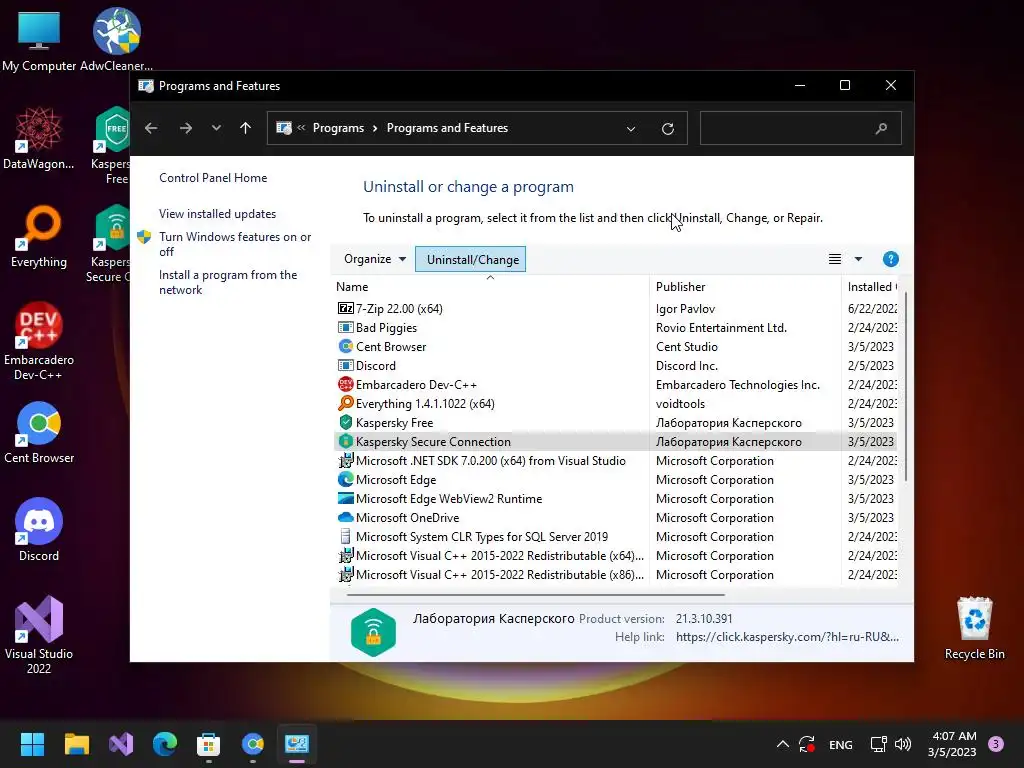This screenshot has width=1024, height=768.
Task: Select Visual C++ 2015-2022 Redistributable (x64) row
Action: coord(615,556)
